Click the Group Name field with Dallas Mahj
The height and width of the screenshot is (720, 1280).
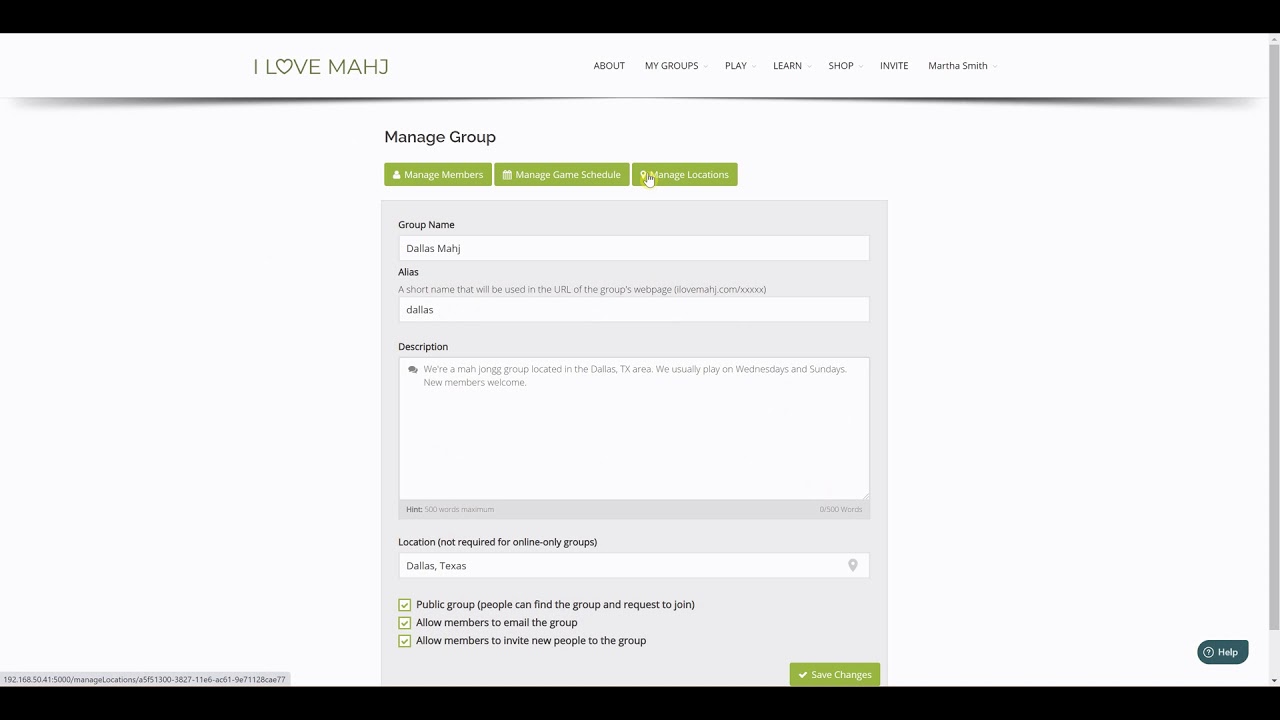tap(634, 248)
